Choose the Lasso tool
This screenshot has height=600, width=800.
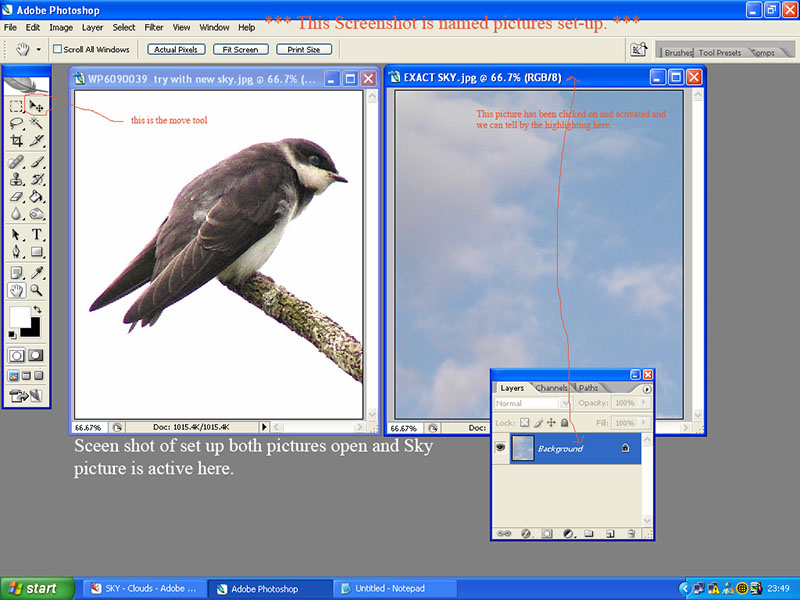tap(16, 123)
